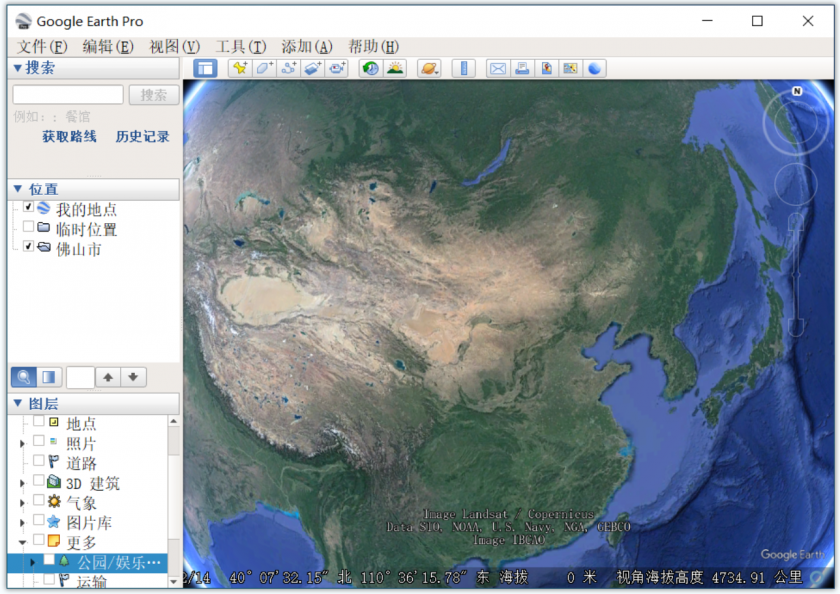
Task: Click into the search text field
Action: [x=68, y=95]
